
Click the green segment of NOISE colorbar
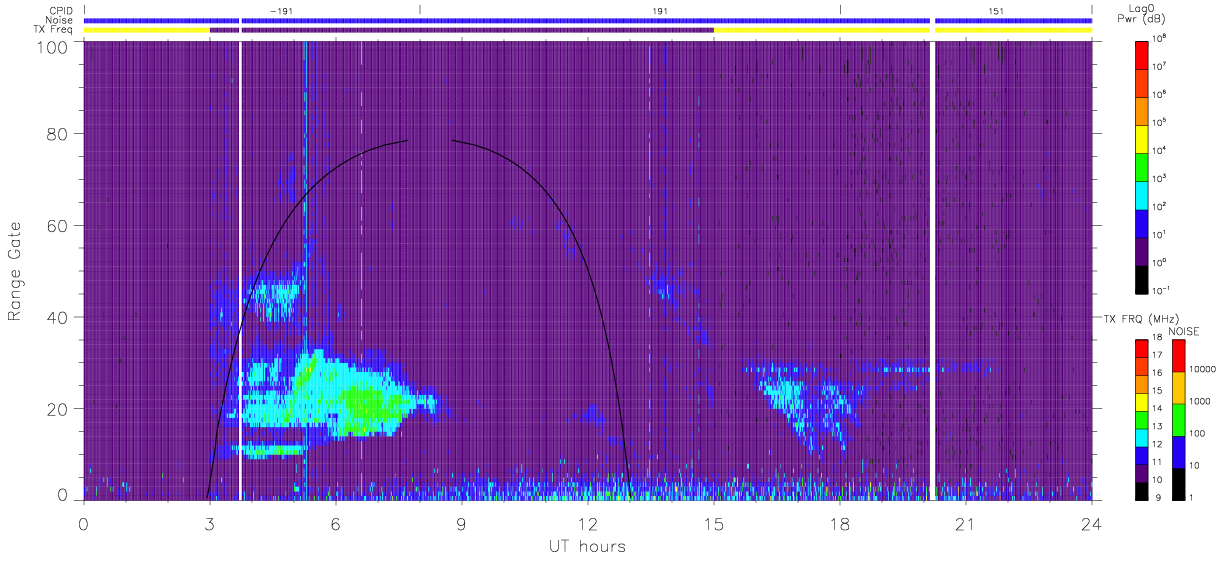coord(1178,419)
